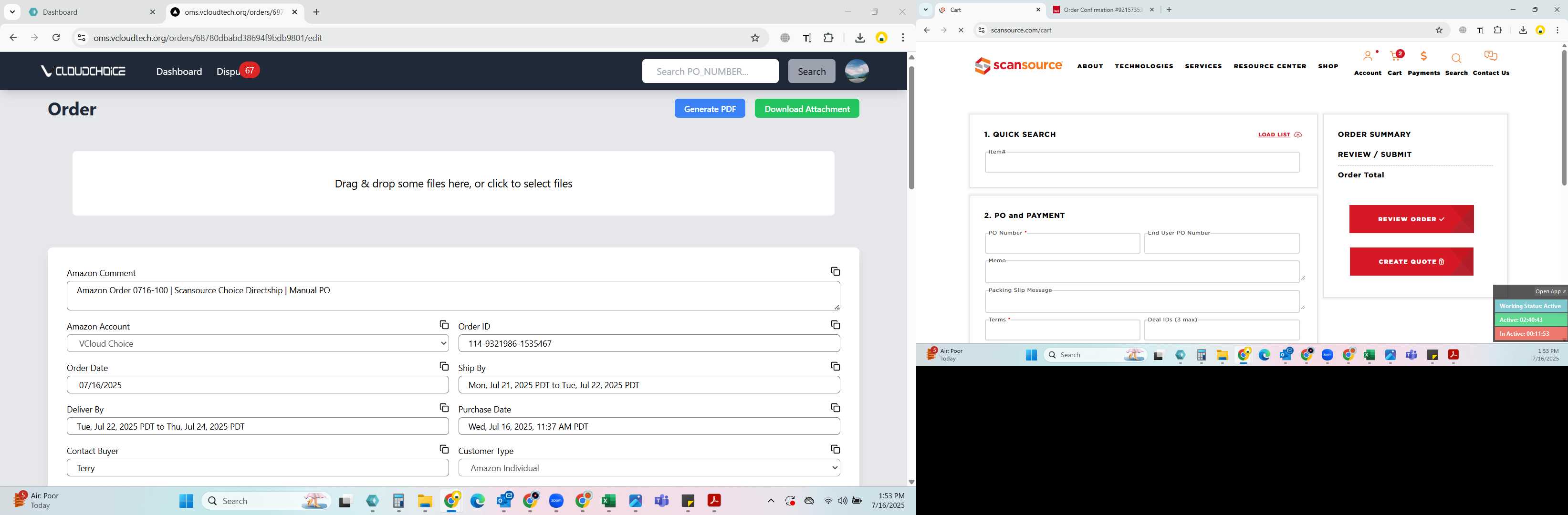Open the user avatar in OMS header
The width and height of the screenshot is (1568, 515).
tap(857, 71)
